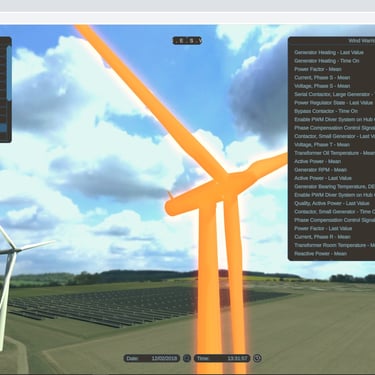Select 'Generator RPM - Mean' entry
This screenshot has height=375, width=375.
(x=320, y=170)
